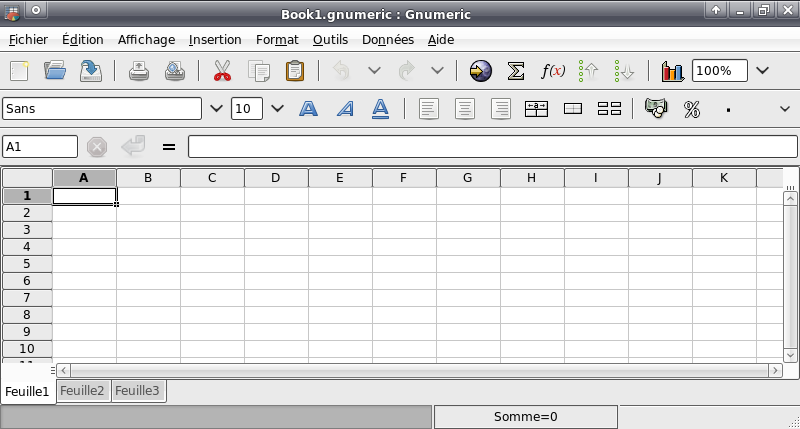Click the Somme=0 status bar field
This screenshot has width=800, height=429.
526,417
